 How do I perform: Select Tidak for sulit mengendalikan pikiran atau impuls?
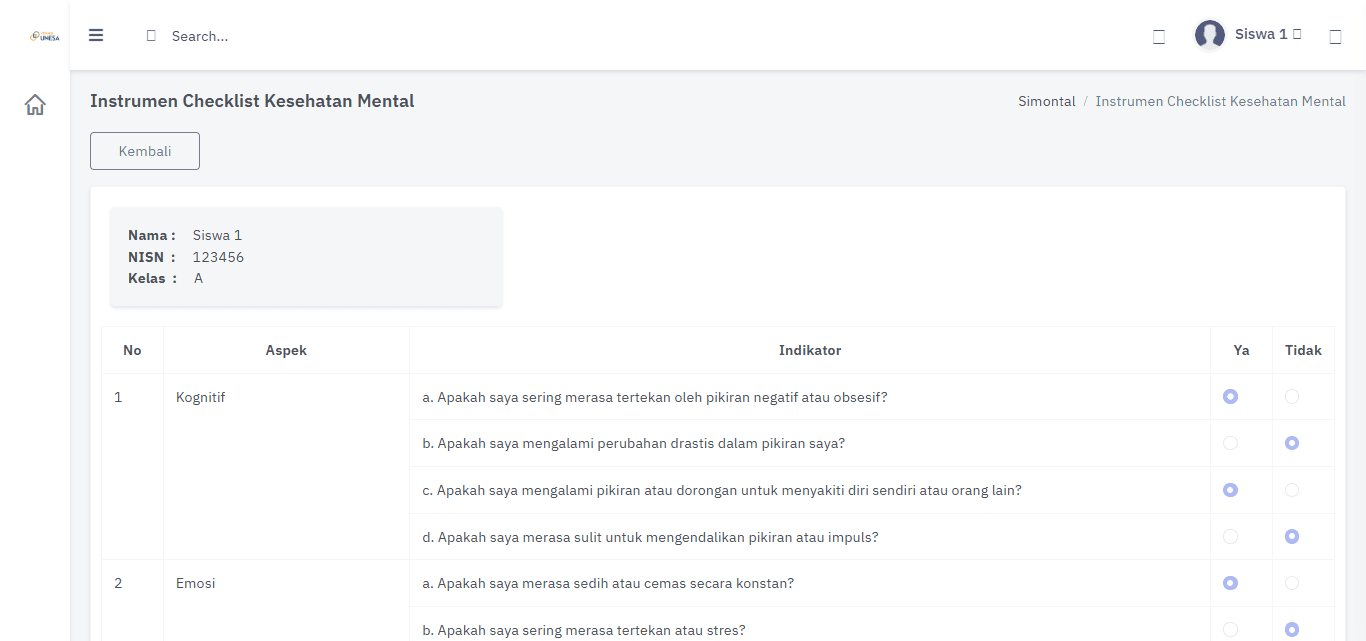click(x=1292, y=537)
